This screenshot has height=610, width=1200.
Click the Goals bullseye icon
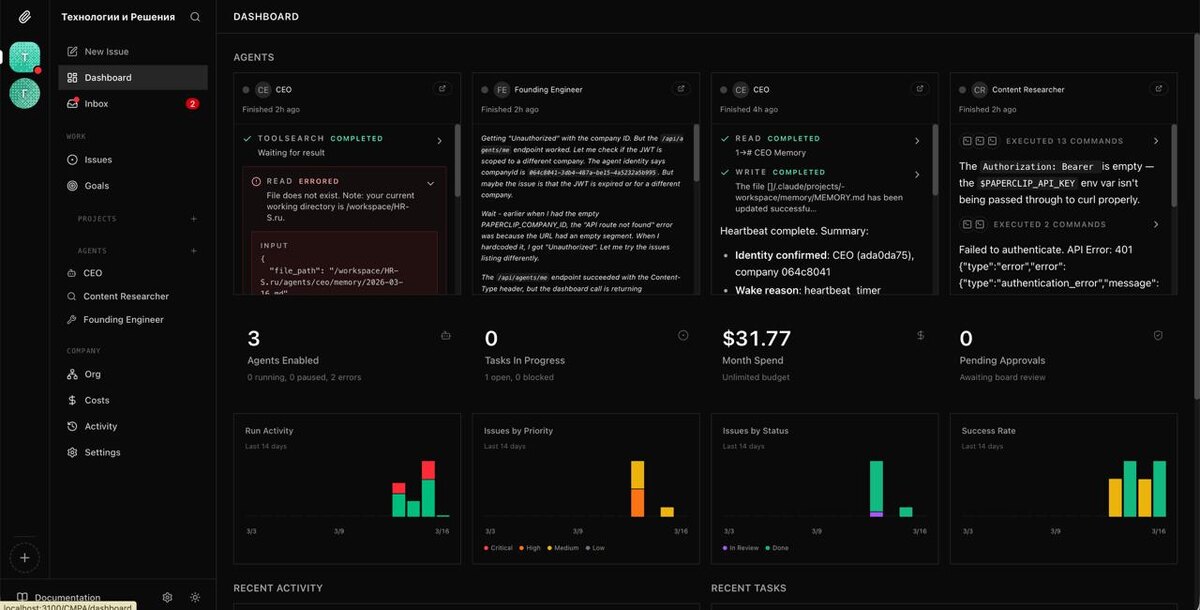coord(72,186)
